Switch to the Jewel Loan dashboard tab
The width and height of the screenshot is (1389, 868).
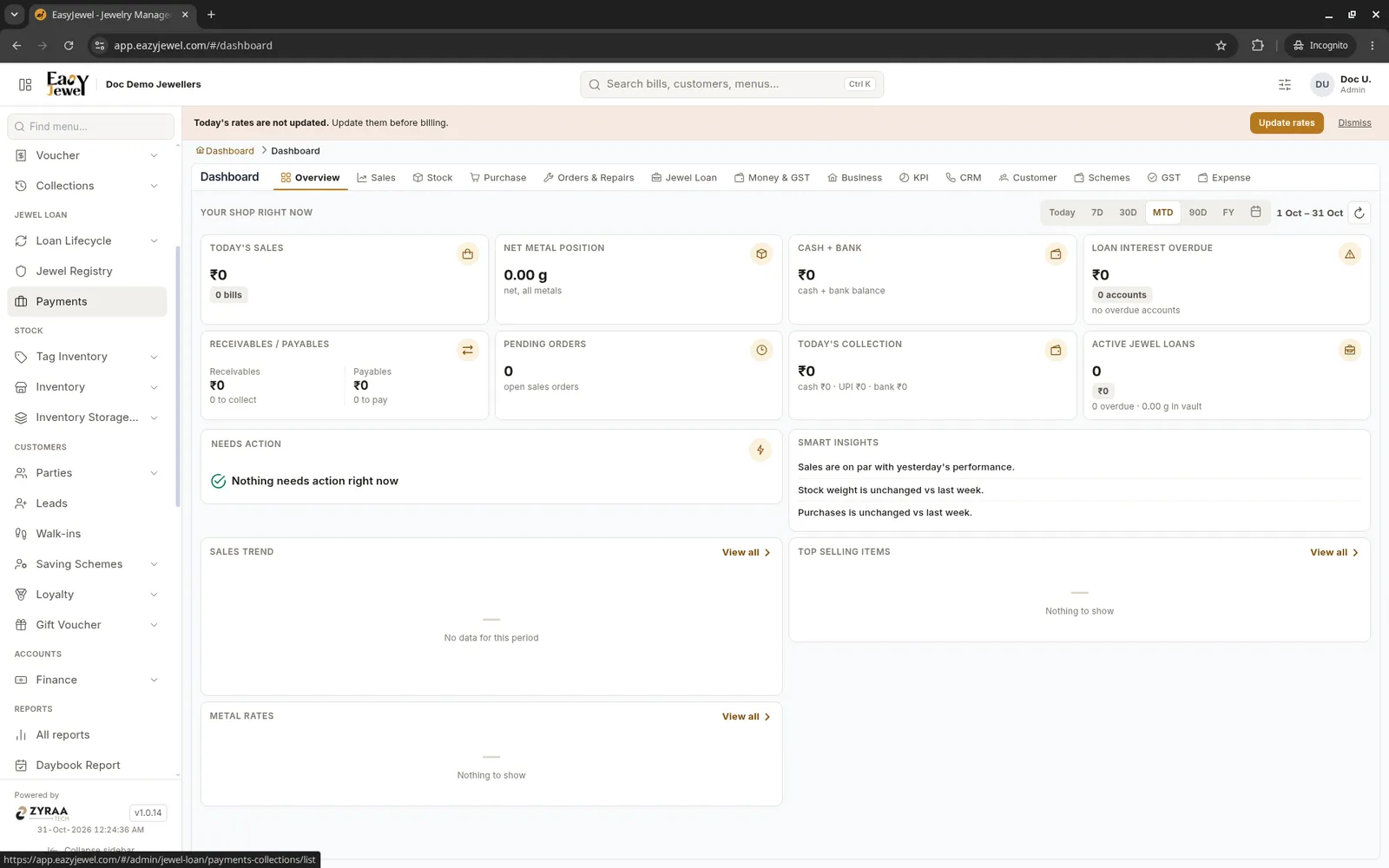click(684, 178)
